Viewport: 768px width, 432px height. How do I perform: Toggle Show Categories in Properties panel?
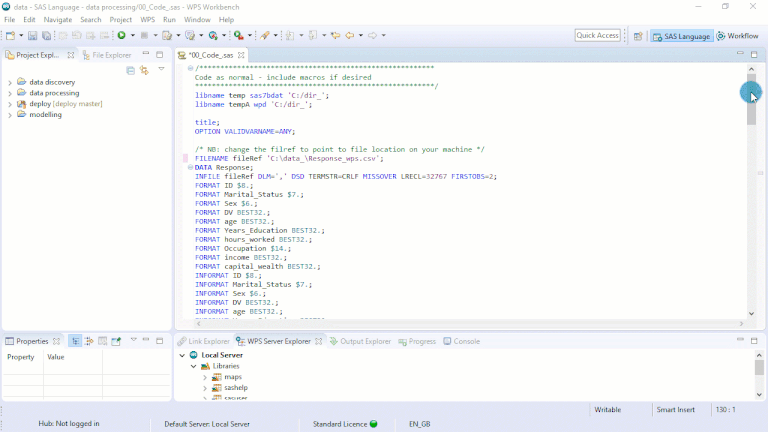(75, 341)
